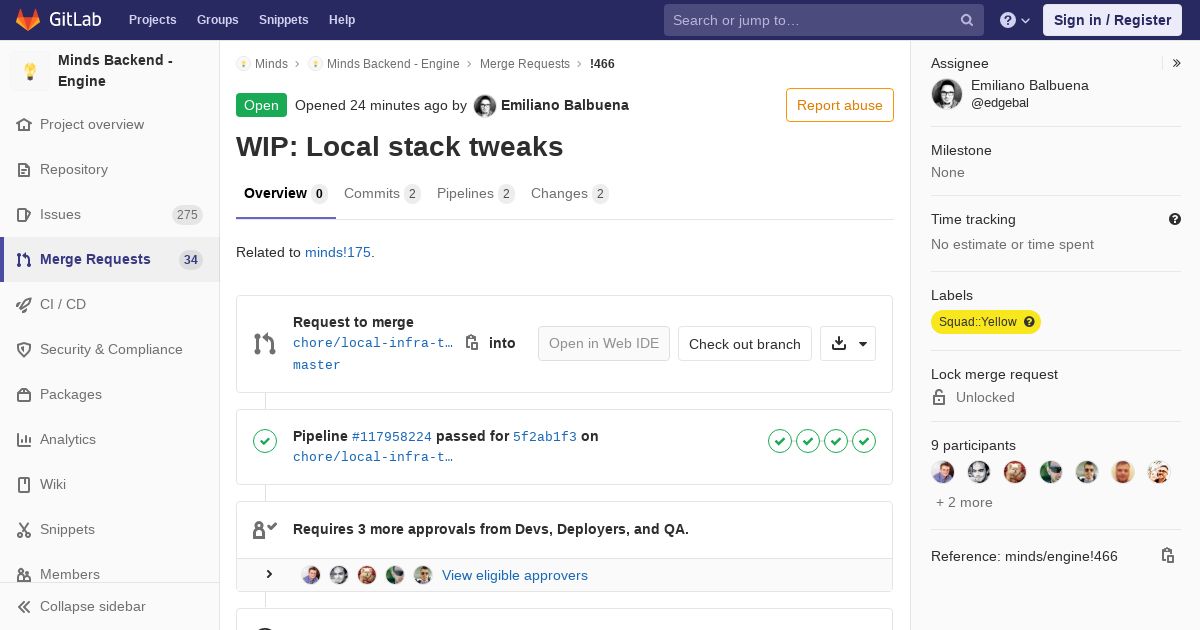Switch to the Changes tab
1200x630 pixels.
[x=568, y=193]
